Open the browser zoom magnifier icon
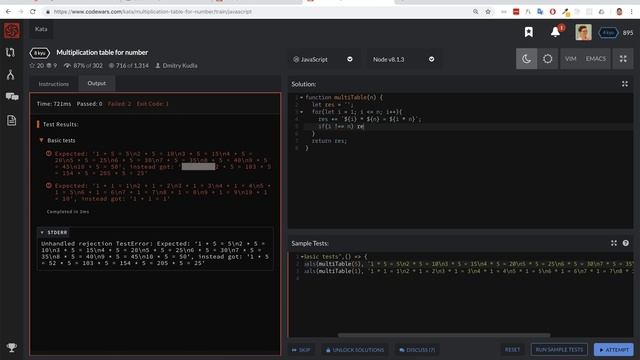The width and height of the screenshot is (640, 360). pyautogui.click(x=476, y=12)
